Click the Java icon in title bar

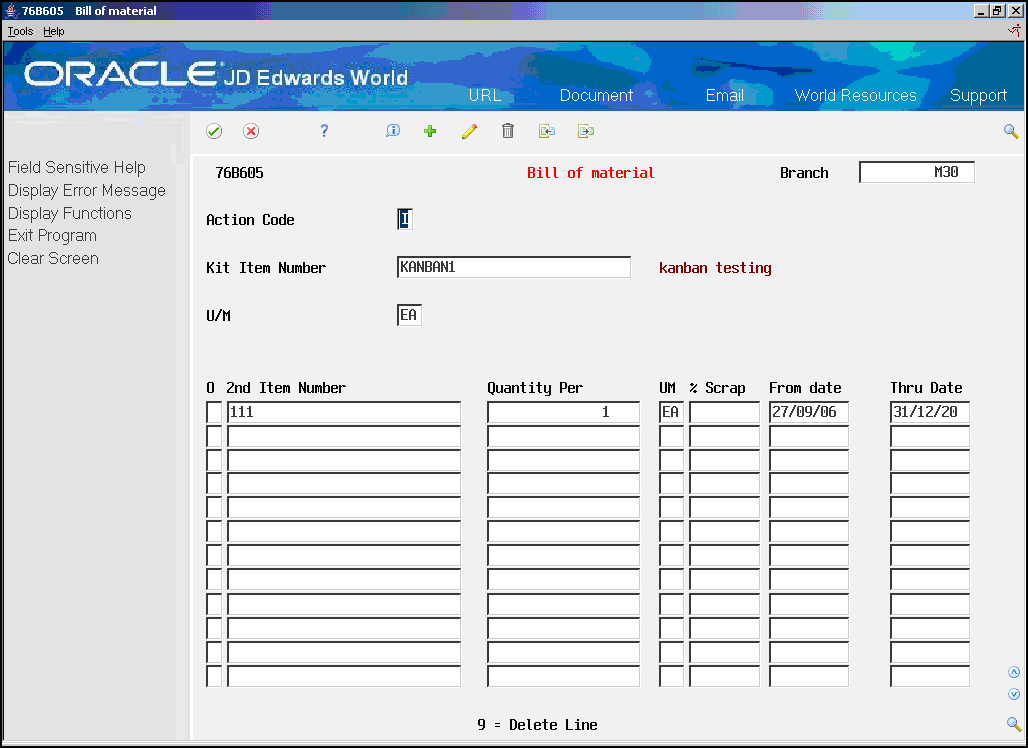11,10
